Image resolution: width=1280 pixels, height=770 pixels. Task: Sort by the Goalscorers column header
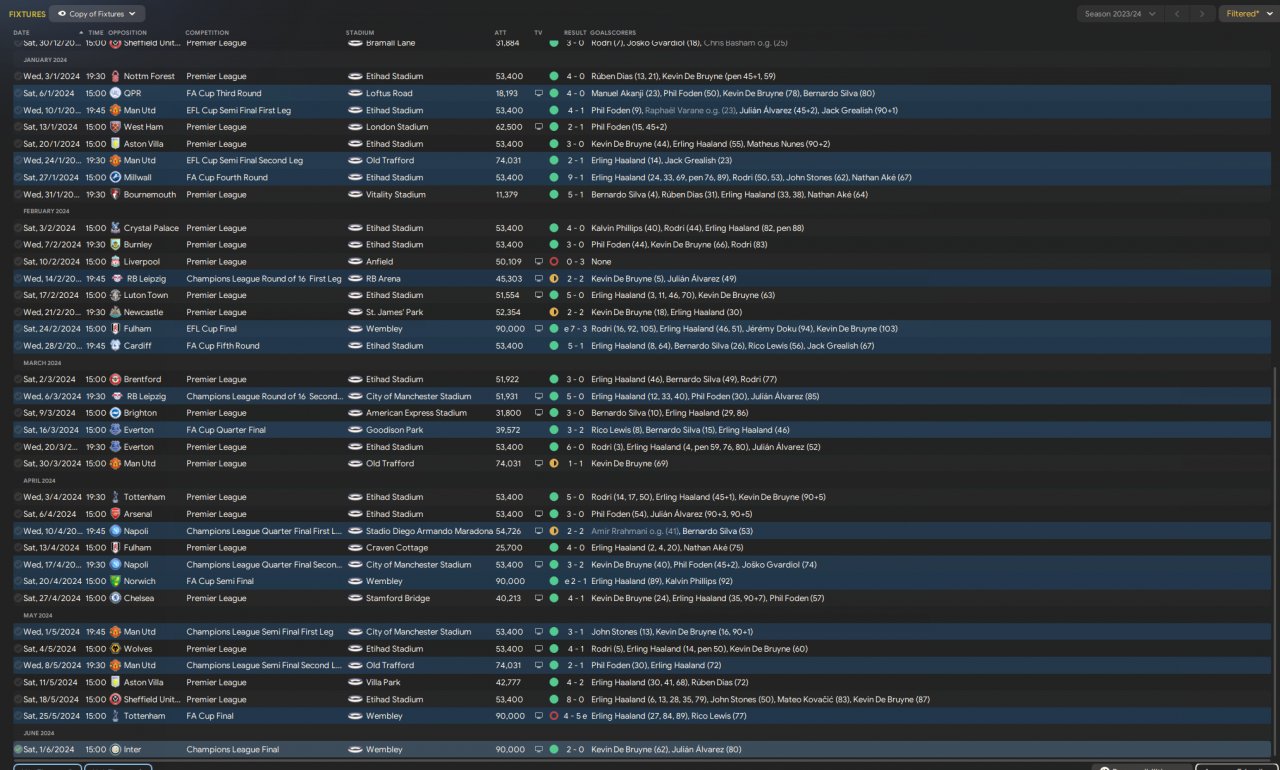tap(613, 32)
